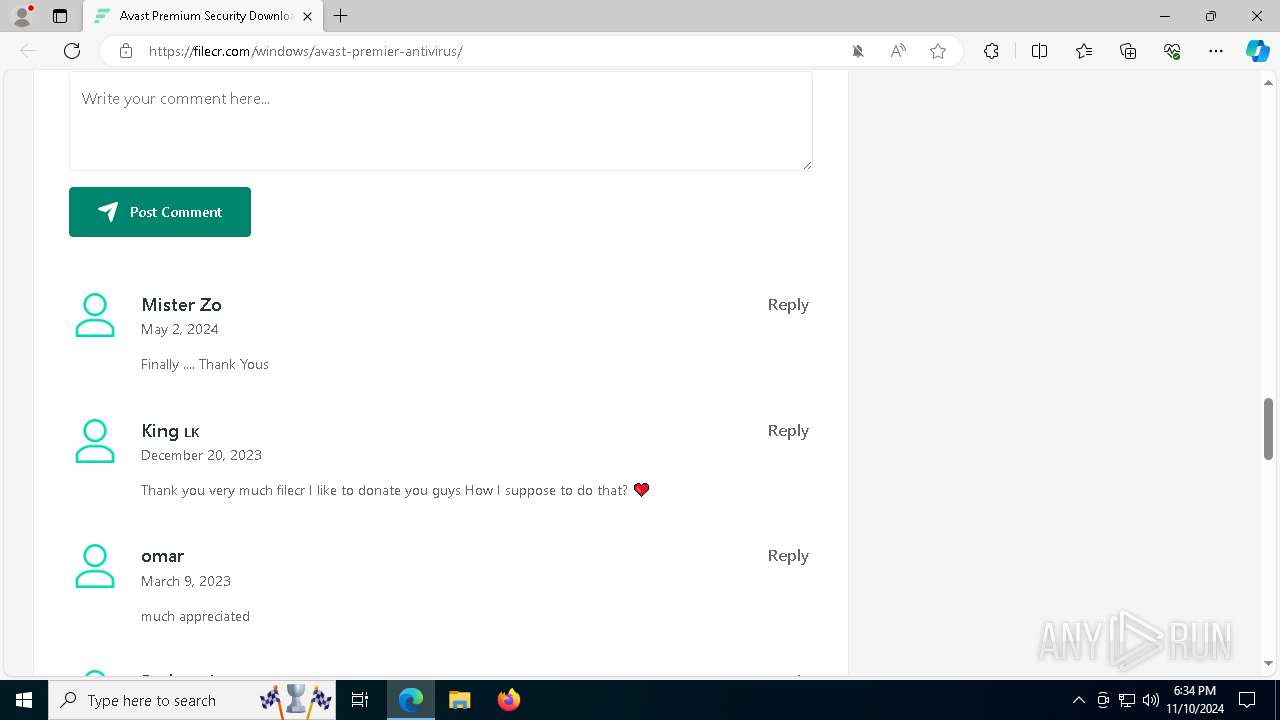View site information lock icon
This screenshot has height=720, width=1280.
coord(126,51)
